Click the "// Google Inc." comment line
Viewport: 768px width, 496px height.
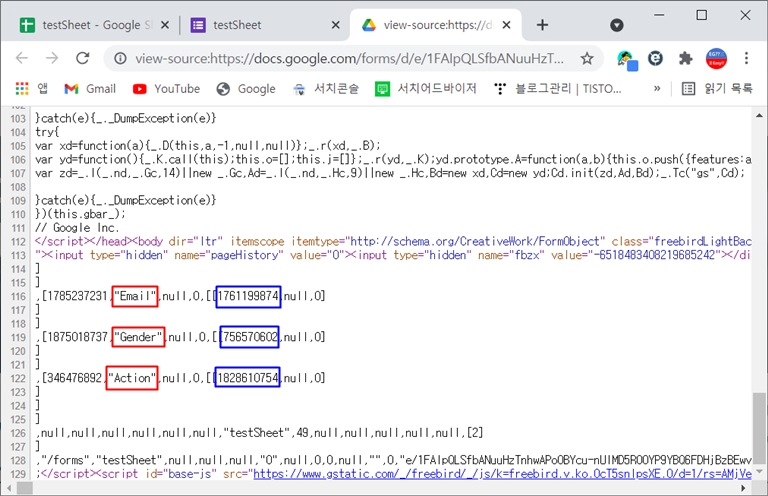(77, 228)
